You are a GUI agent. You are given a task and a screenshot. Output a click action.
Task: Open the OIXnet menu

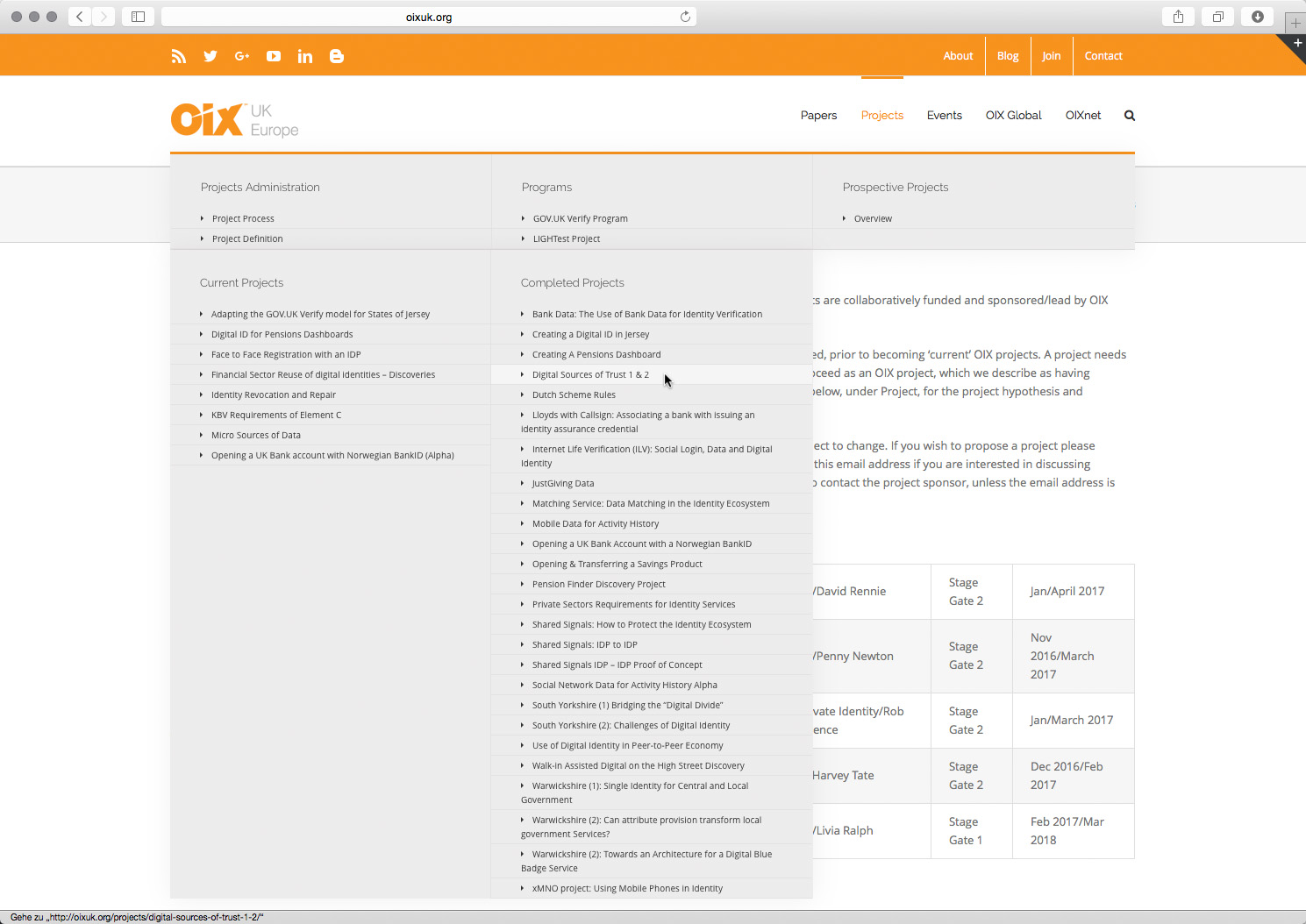pyautogui.click(x=1083, y=116)
